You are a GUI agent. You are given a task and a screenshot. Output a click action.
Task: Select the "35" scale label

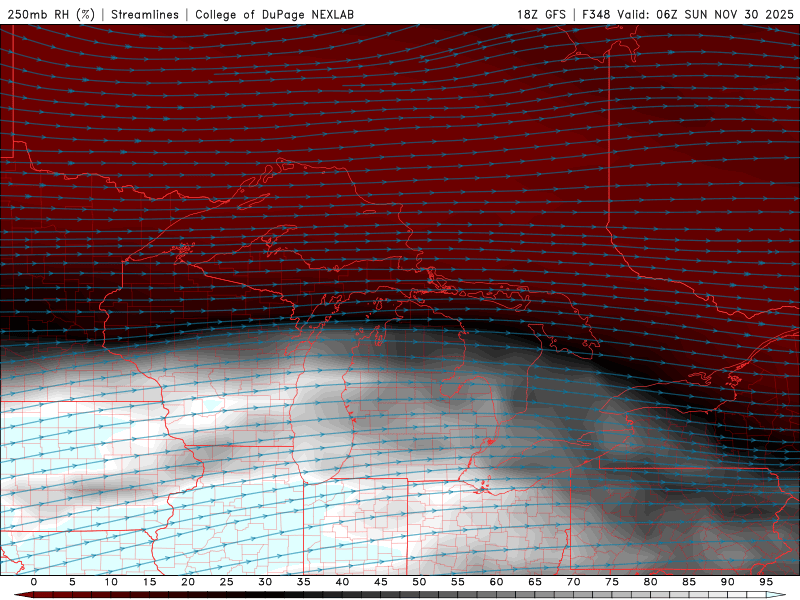[x=304, y=582]
